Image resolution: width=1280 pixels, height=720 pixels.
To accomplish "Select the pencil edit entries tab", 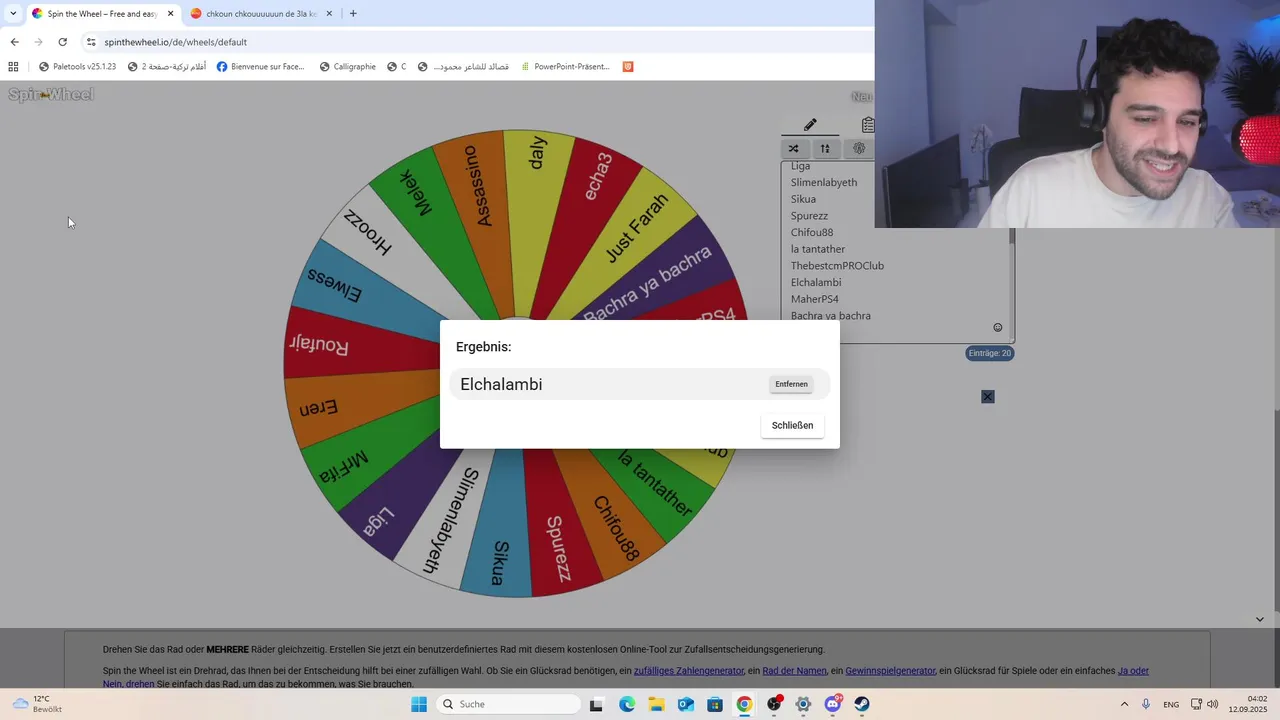I will (810, 125).
